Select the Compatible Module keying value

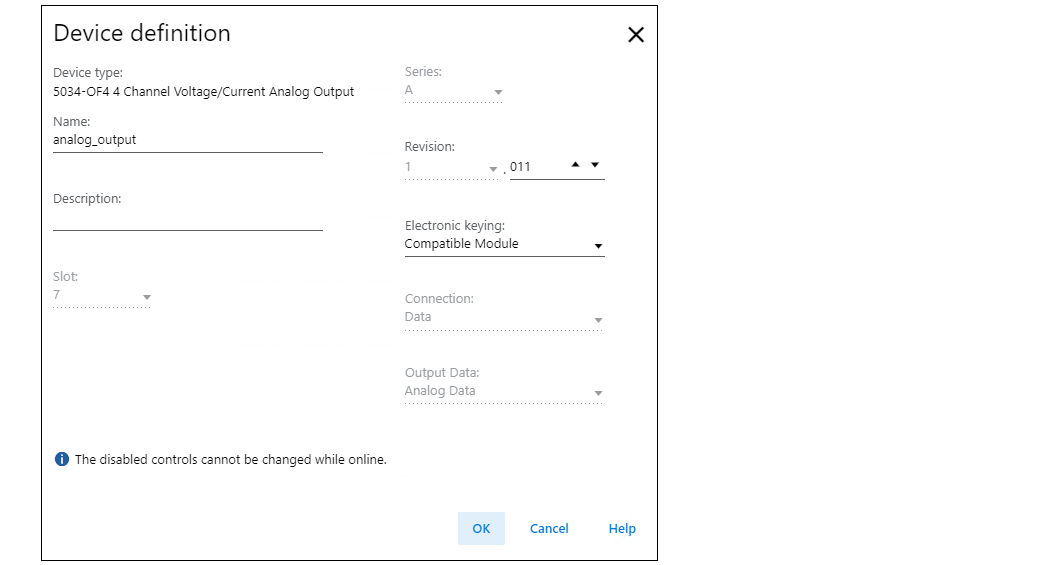(461, 244)
